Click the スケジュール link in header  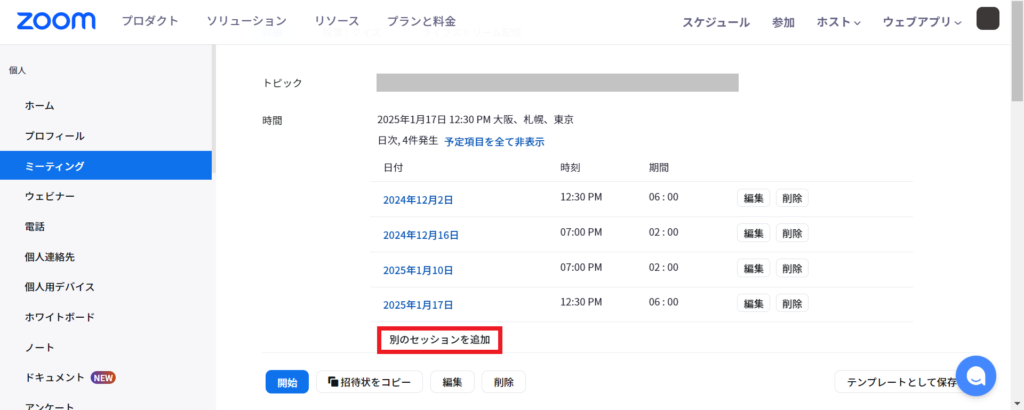point(716,22)
